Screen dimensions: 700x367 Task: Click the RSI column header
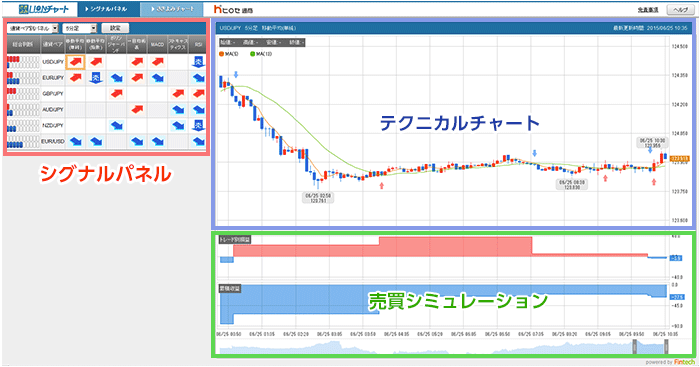(x=198, y=44)
